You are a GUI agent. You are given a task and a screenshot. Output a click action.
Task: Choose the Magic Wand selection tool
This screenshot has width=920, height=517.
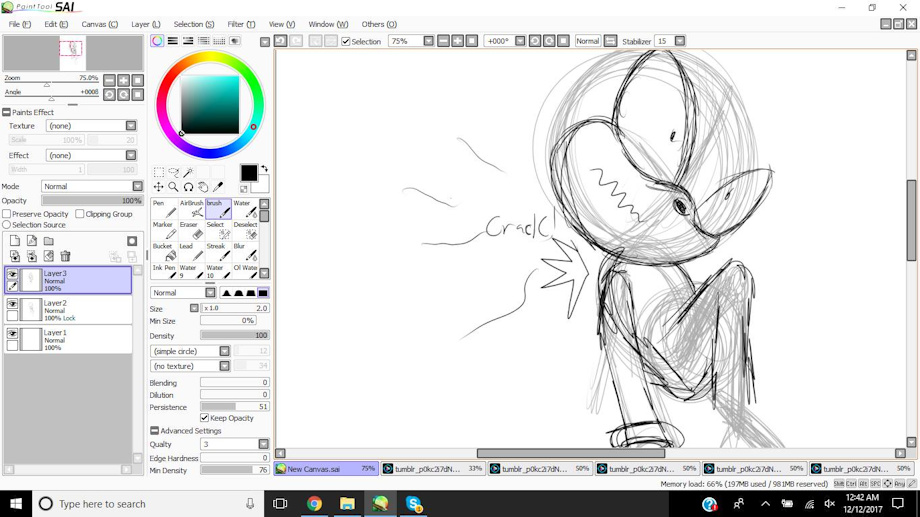coord(188,172)
